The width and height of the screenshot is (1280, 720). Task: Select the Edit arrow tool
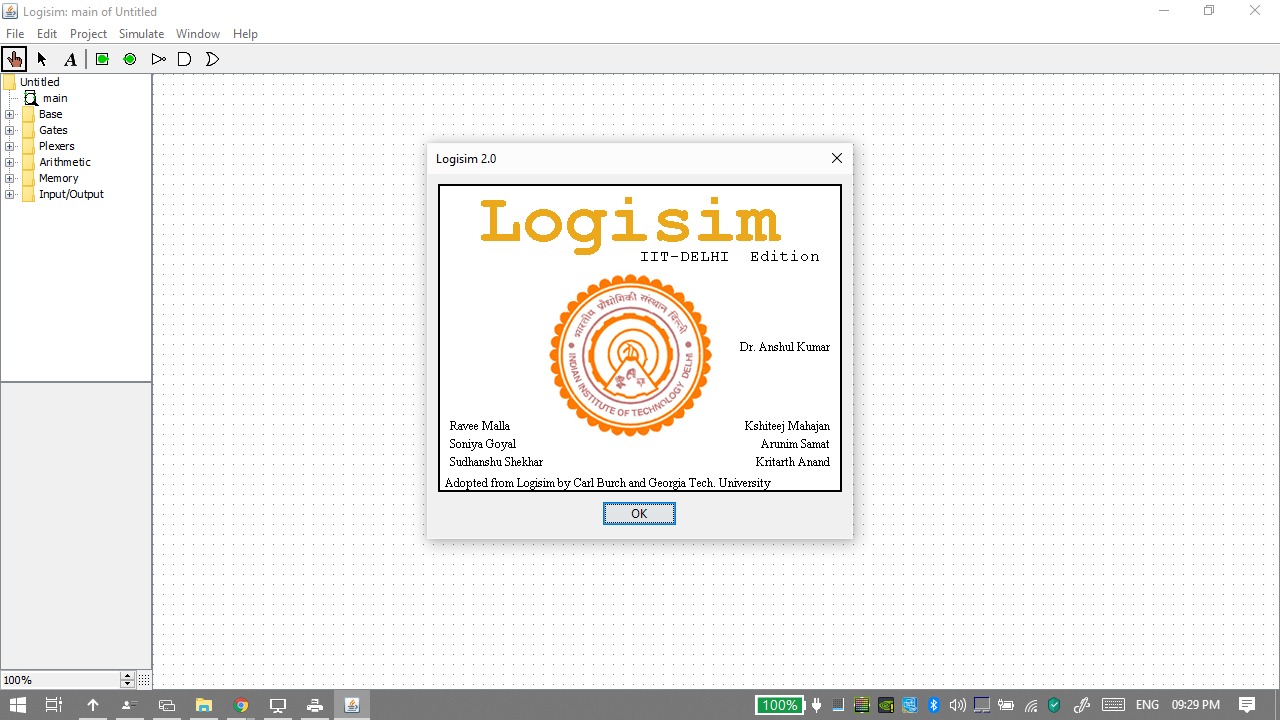[41, 59]
